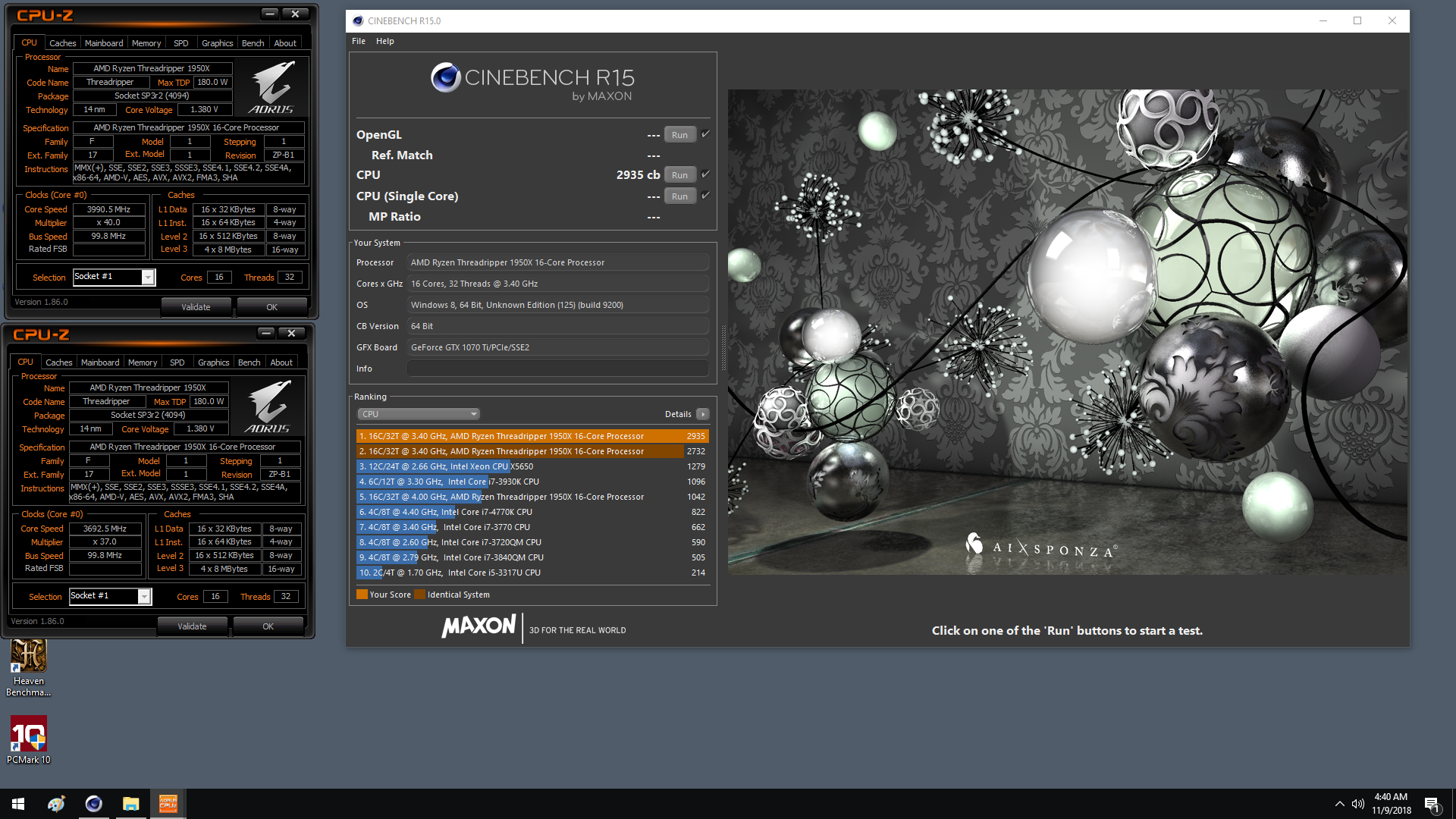Click OK in lower CPU-Z window
This screenshot has height=819, width=1456.
[268, 626]
